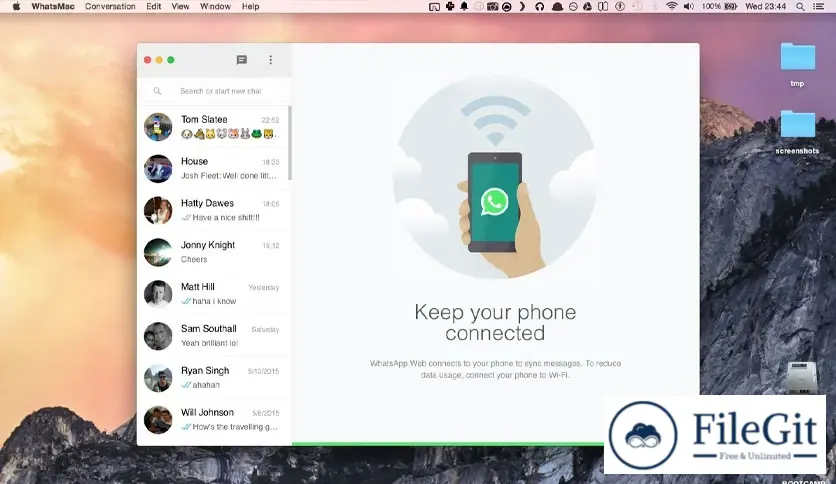
Task: Click the plus-shaped icon in menu bar
Action: [450, 6]
